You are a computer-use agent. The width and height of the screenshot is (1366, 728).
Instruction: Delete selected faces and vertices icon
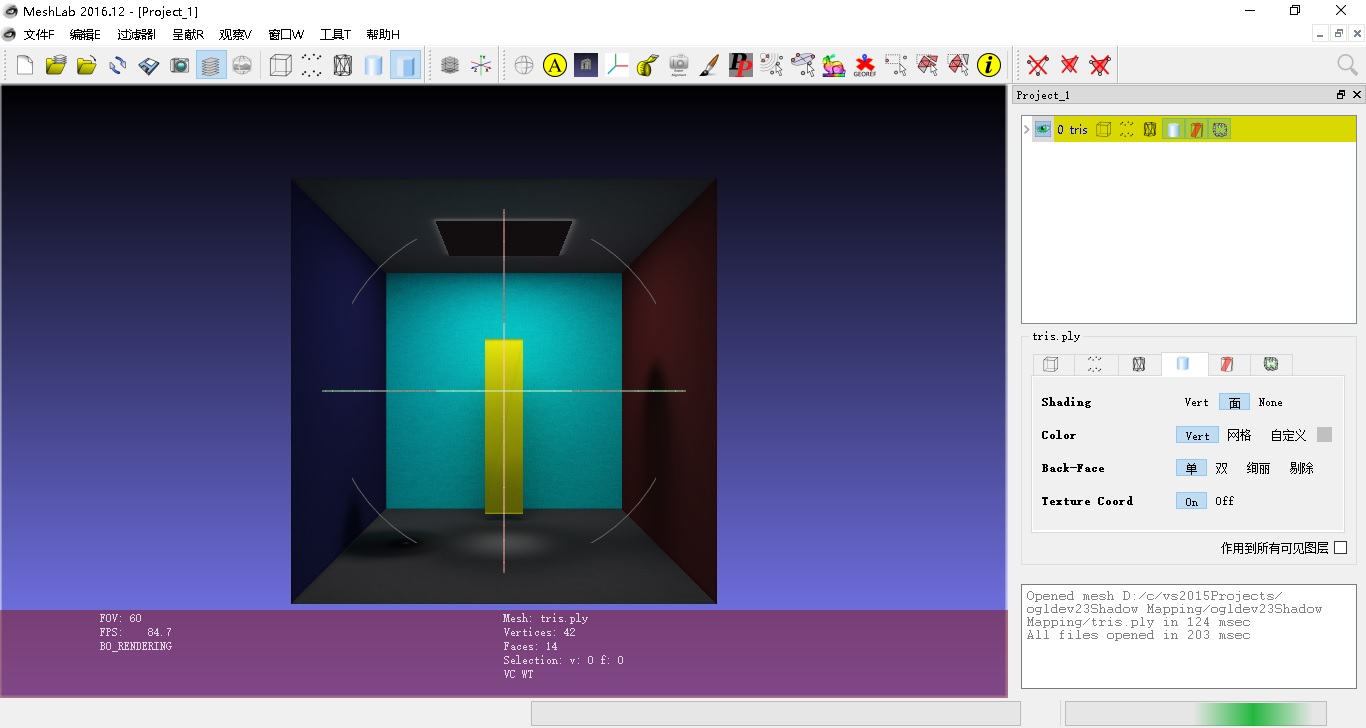[1100, 66]
